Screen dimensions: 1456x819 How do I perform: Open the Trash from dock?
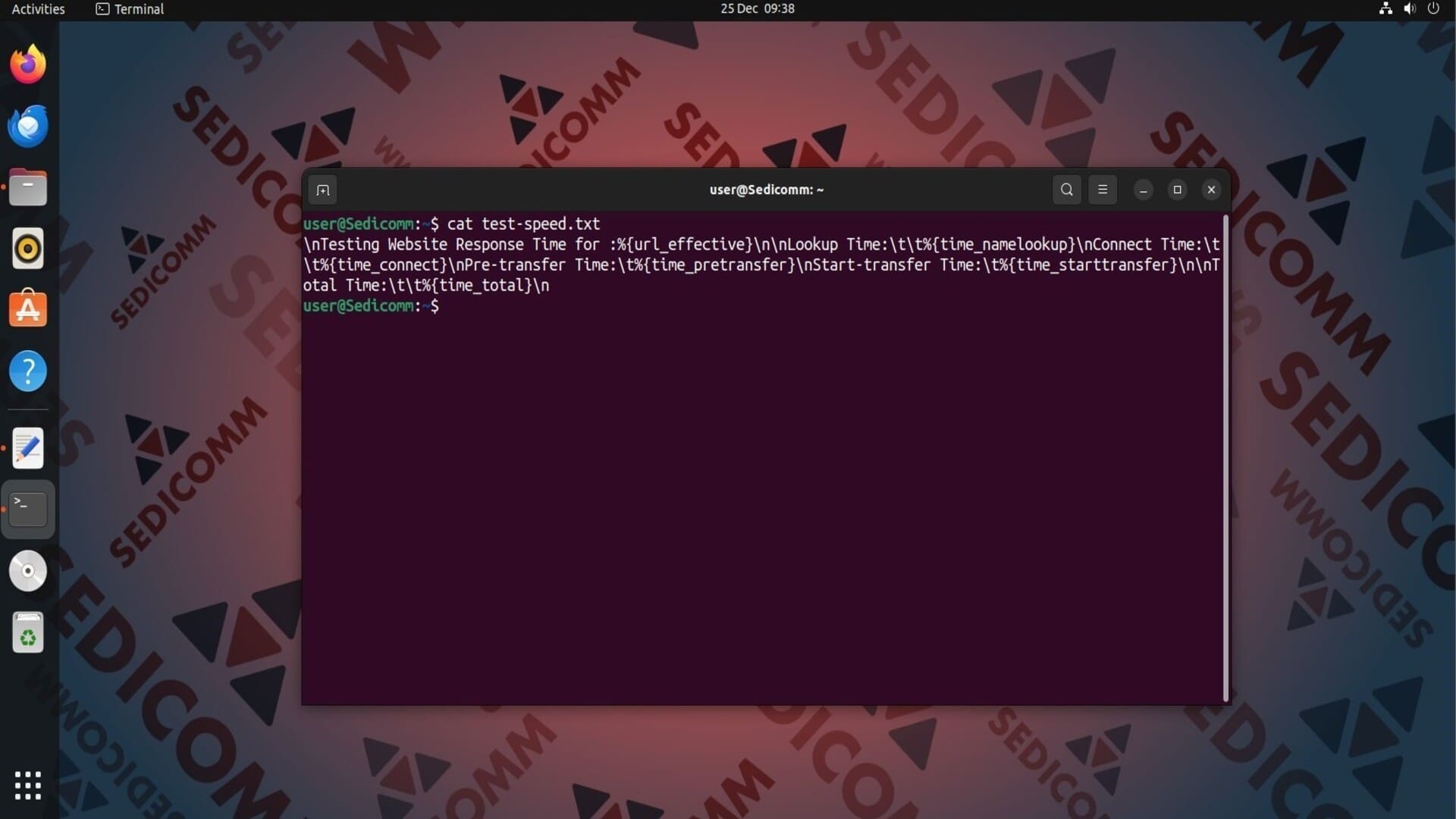(28, 632)
